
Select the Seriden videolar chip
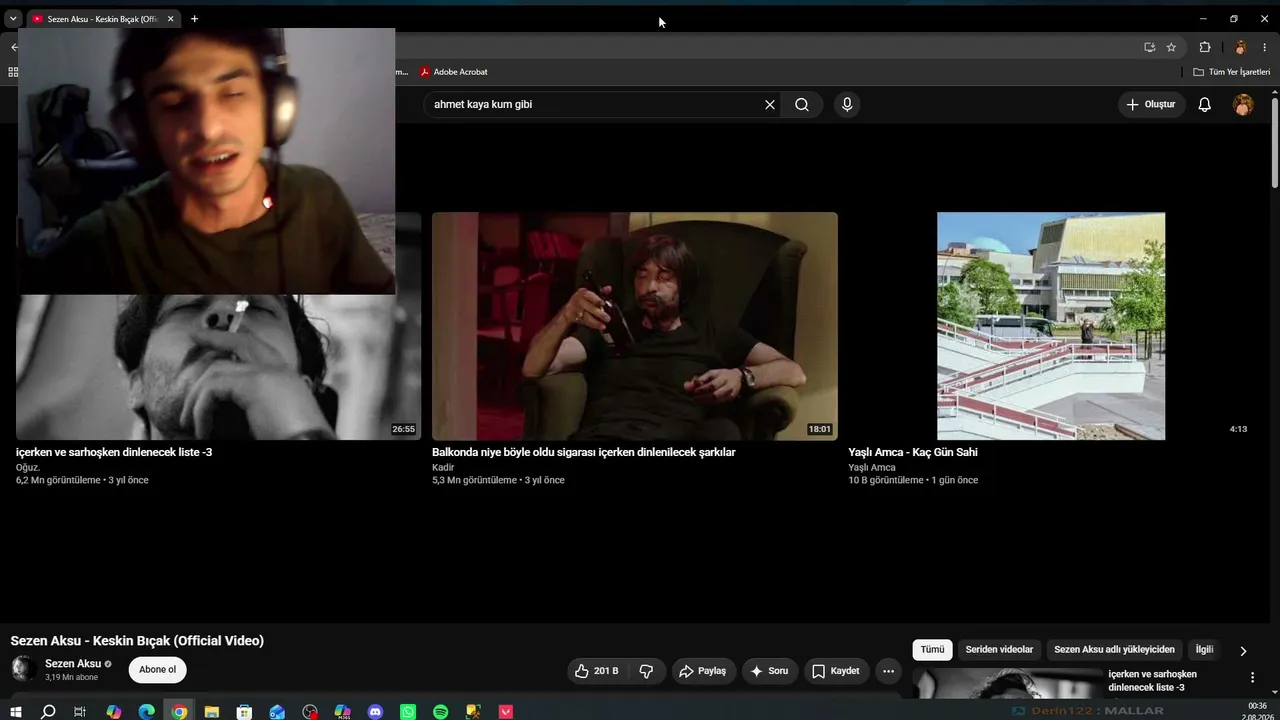[999, 650]
